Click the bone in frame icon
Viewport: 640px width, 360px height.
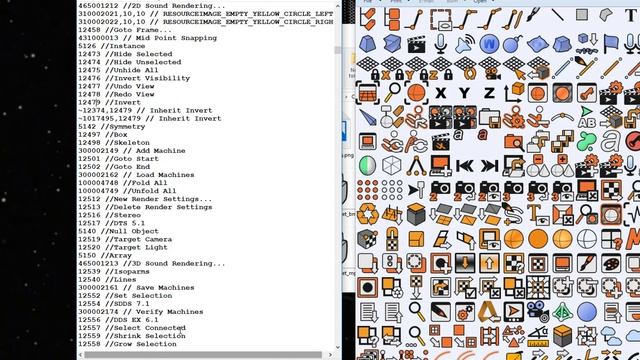pyautogui.click(x=587, y=93)
